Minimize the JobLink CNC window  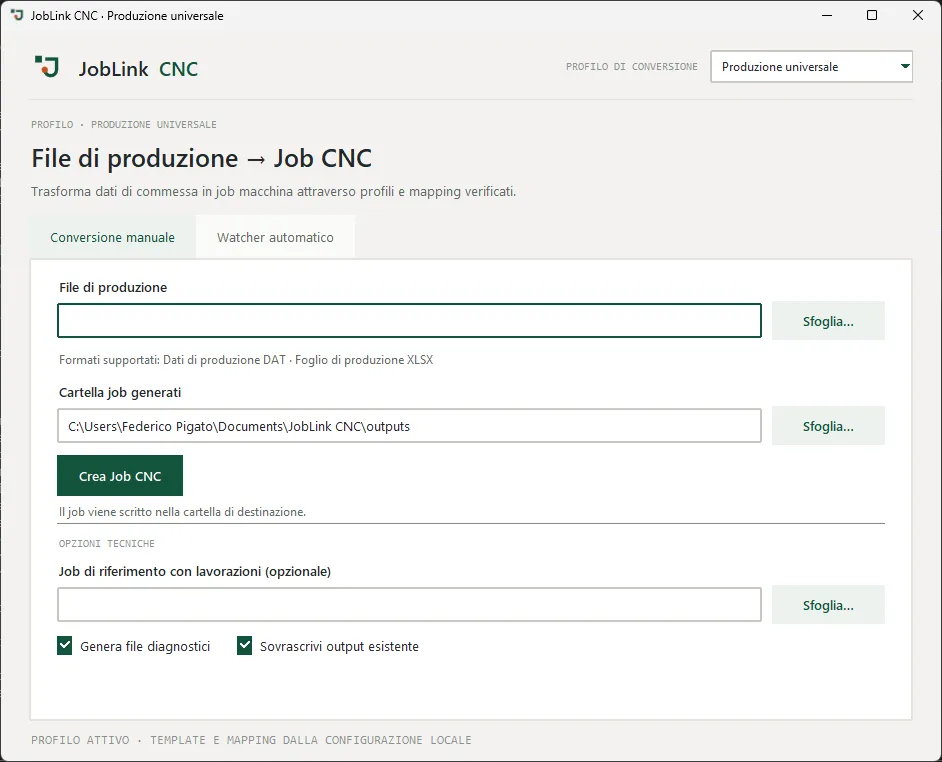pos(827,15)
